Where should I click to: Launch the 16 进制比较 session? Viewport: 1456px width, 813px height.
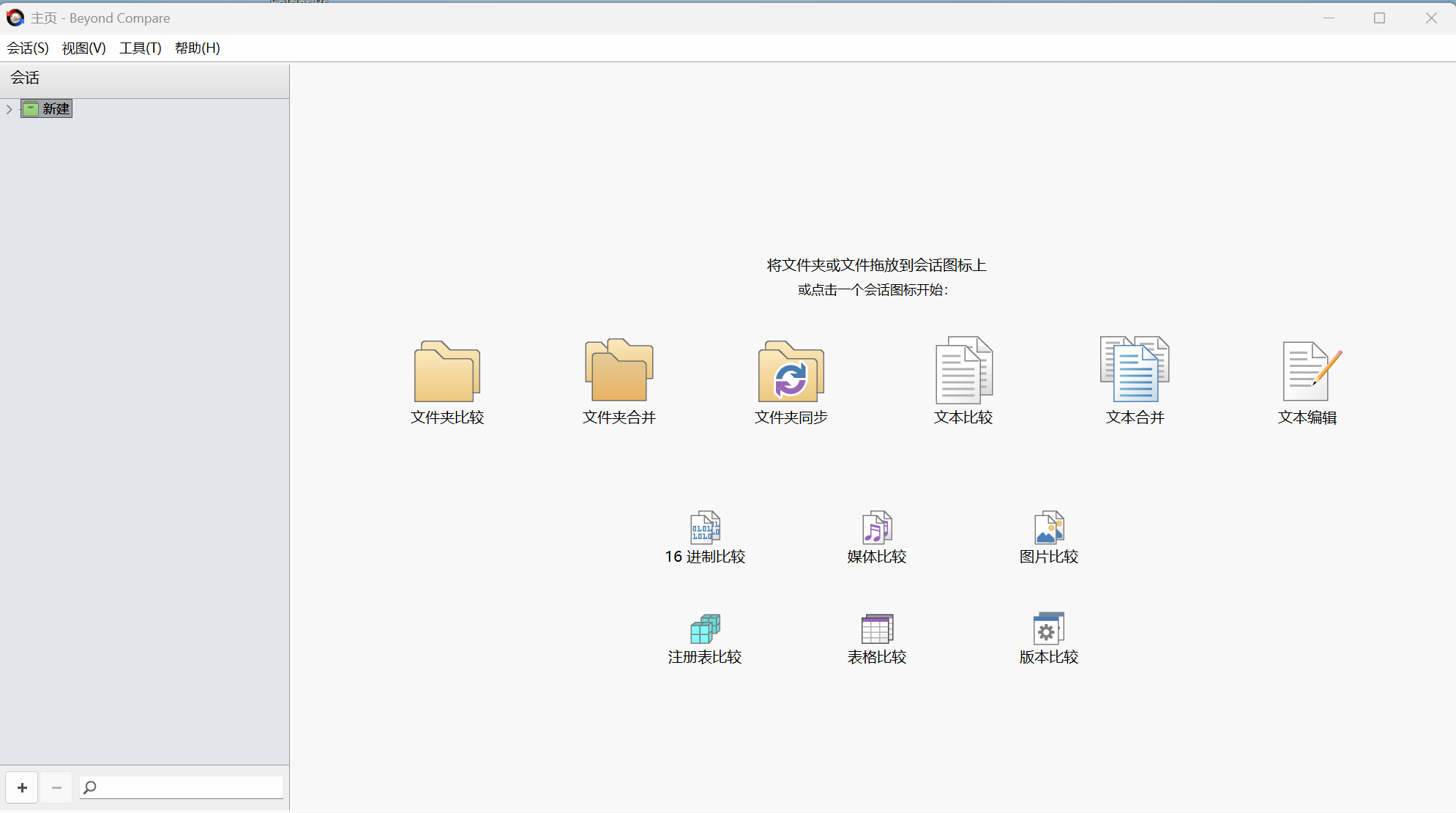(x=704, y=535)
